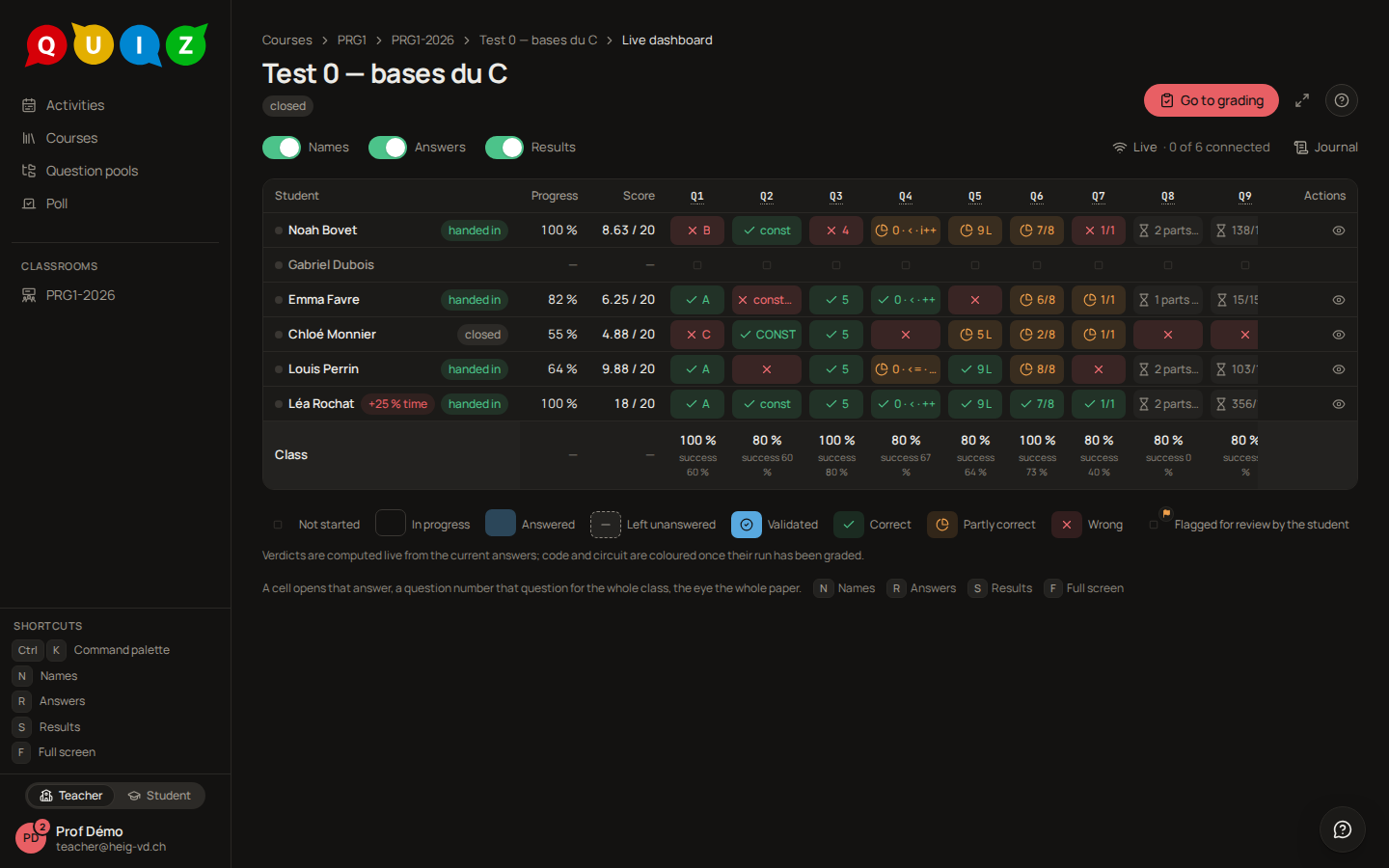Toggle the Results switch
1389x868 pixels.
point(504,148)
